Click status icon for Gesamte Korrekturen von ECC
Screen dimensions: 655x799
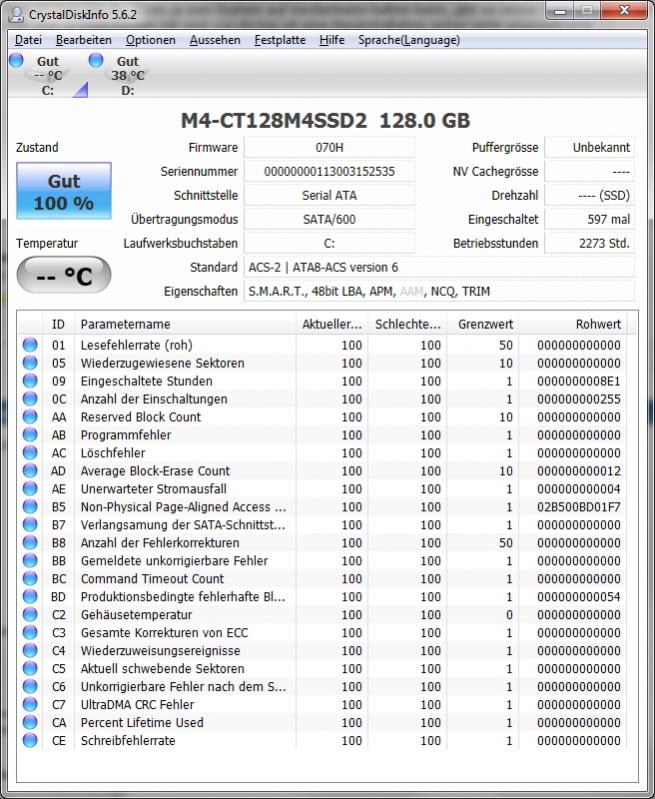[30, 632]
